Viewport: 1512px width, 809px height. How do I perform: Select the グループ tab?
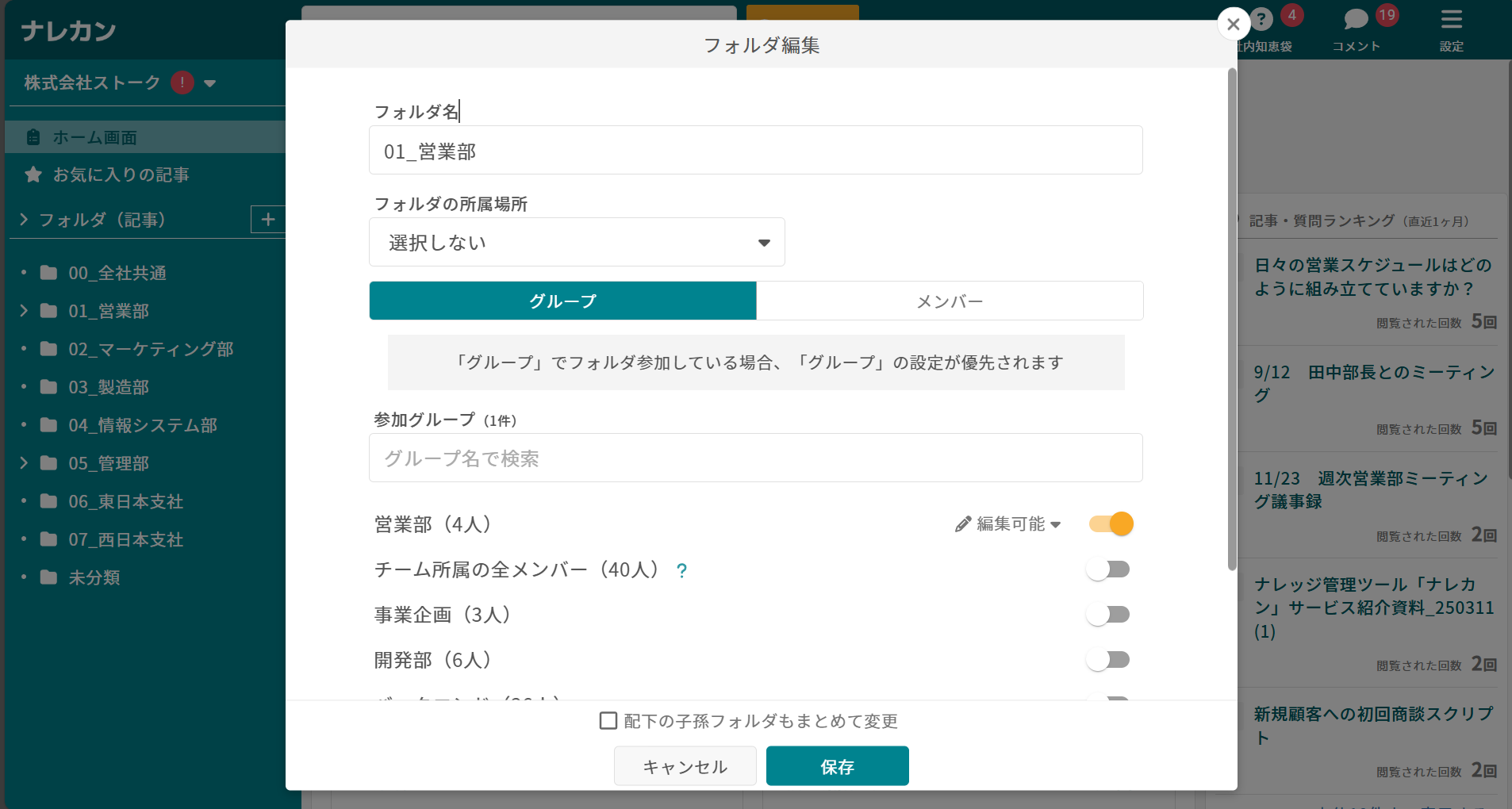pyautogui.click(x=562, y=301)
